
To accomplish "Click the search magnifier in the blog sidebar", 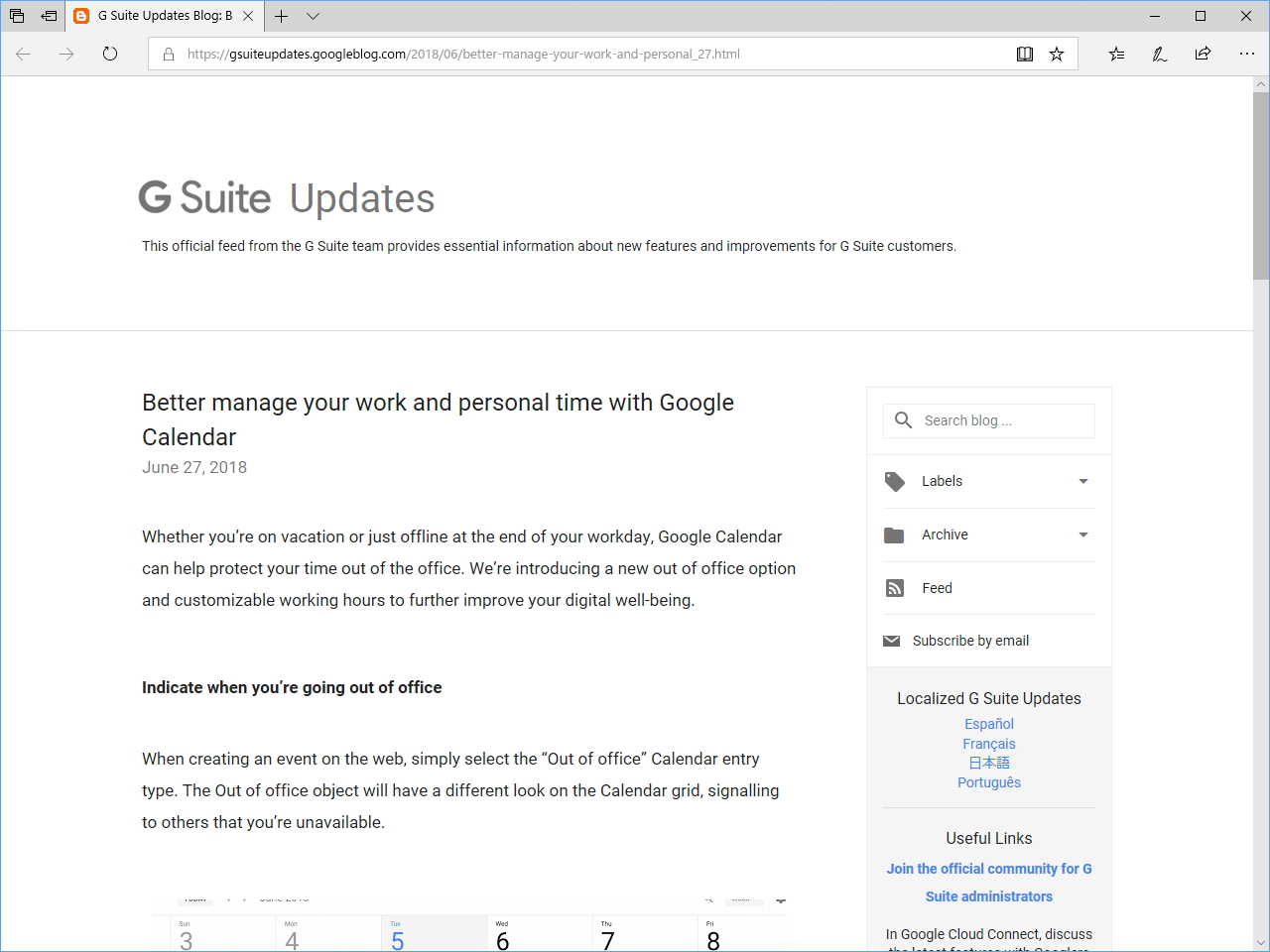I will pos(903,420).
